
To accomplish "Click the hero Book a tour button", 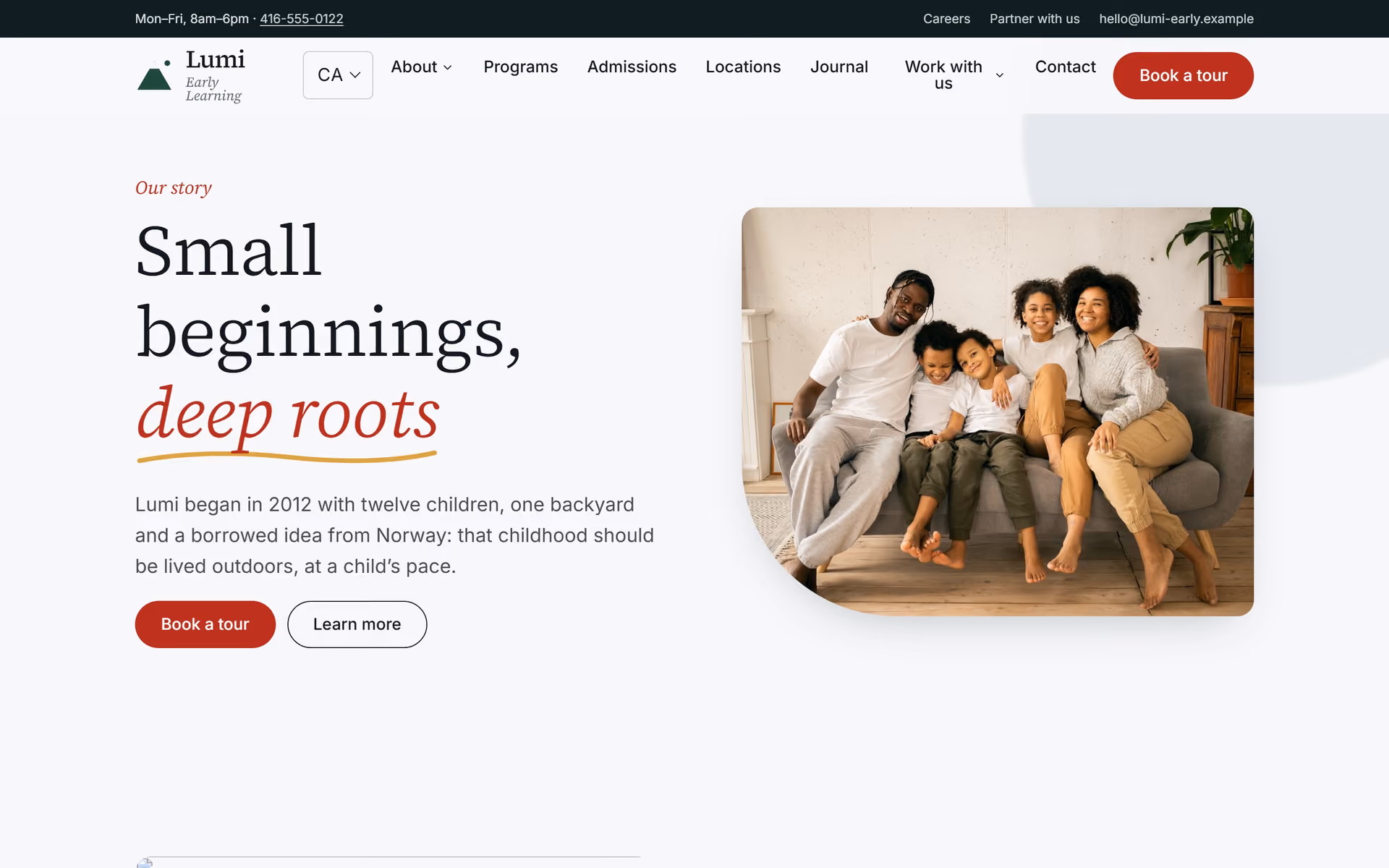I will point(205,624).
